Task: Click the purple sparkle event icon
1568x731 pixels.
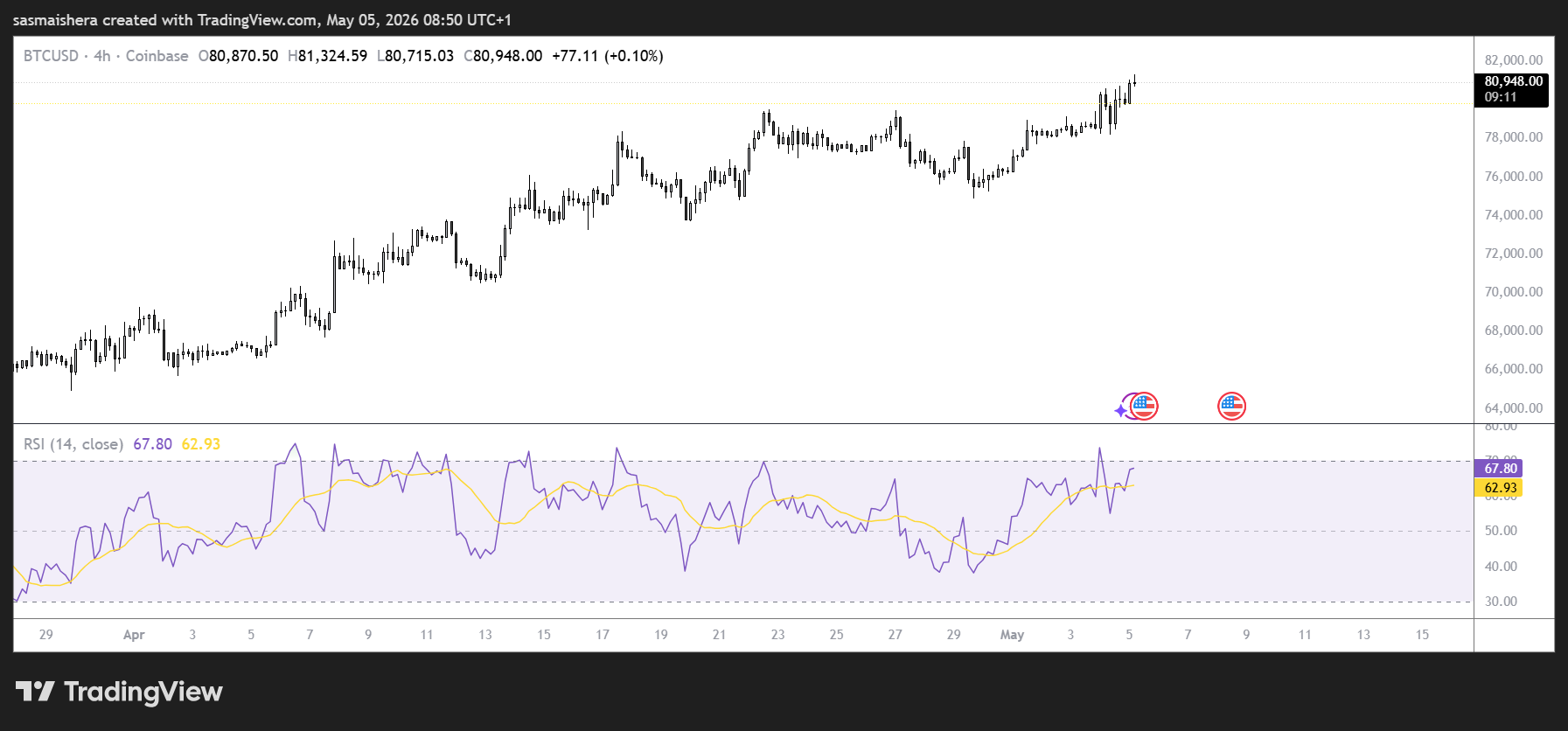Action: [1122, 409]
